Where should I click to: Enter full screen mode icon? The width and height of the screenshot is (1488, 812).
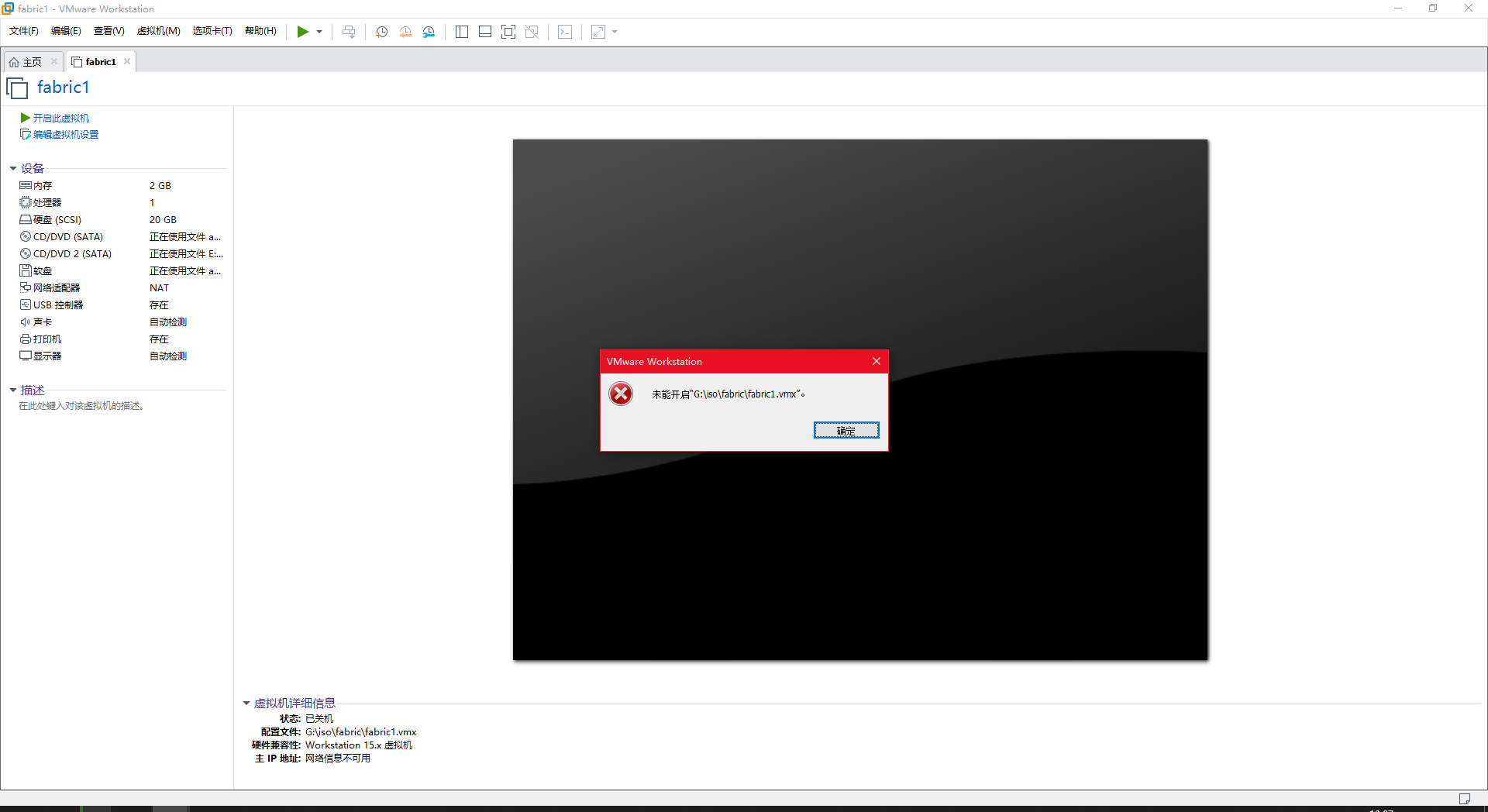pyautogui.click(x=508, y=32)
